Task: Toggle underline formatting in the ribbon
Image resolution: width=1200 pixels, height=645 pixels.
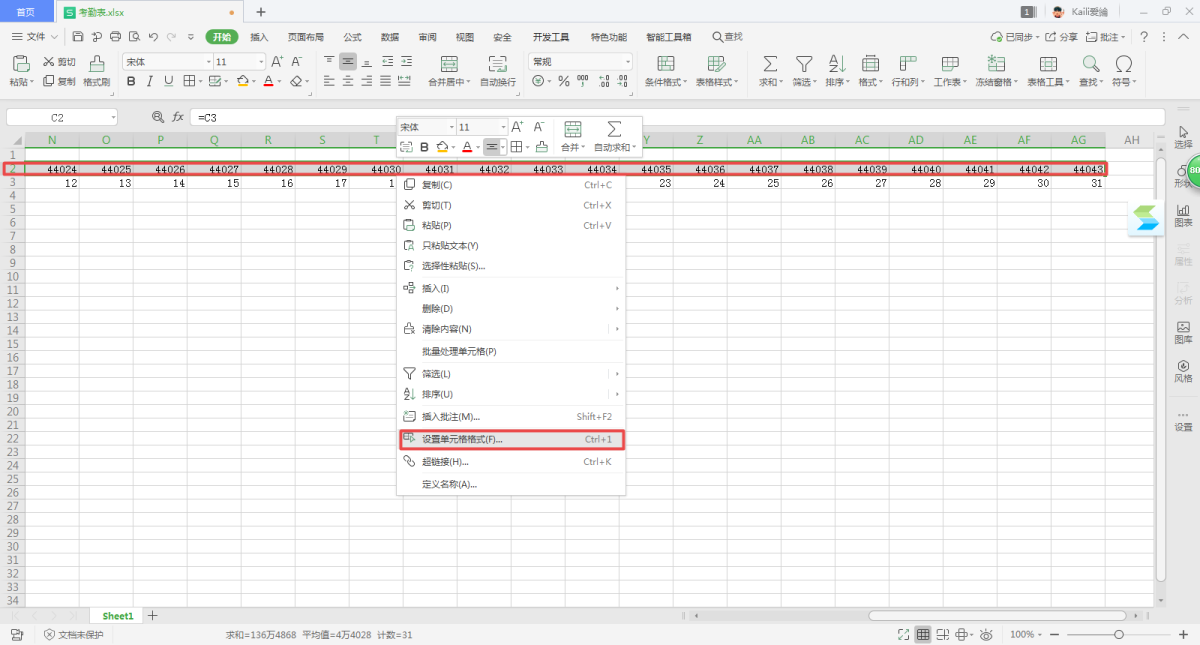Action: tap(168, 81)
